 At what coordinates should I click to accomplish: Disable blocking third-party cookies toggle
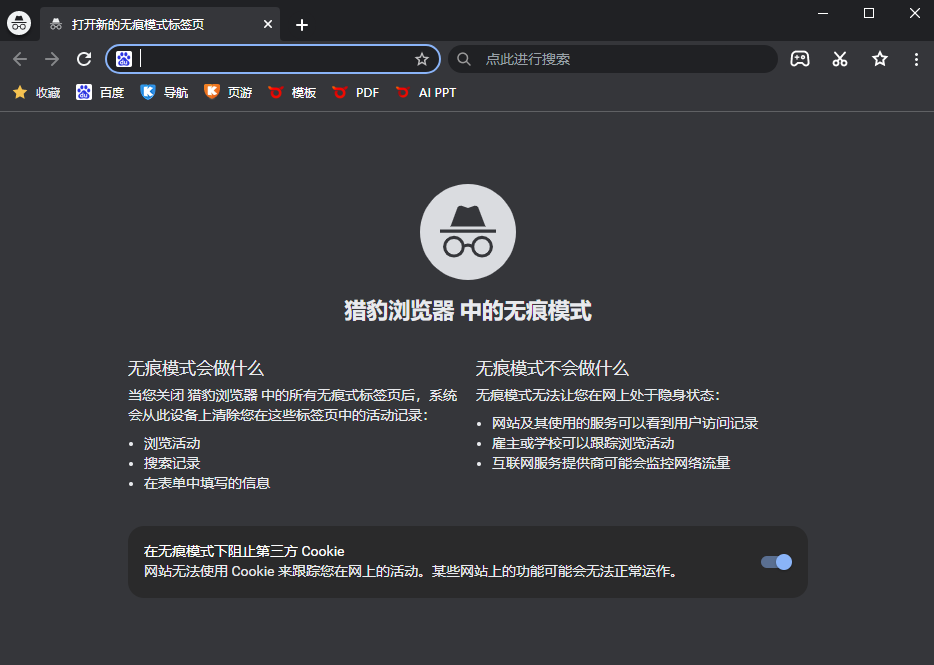pyautogui.click(x=776, y=562)
